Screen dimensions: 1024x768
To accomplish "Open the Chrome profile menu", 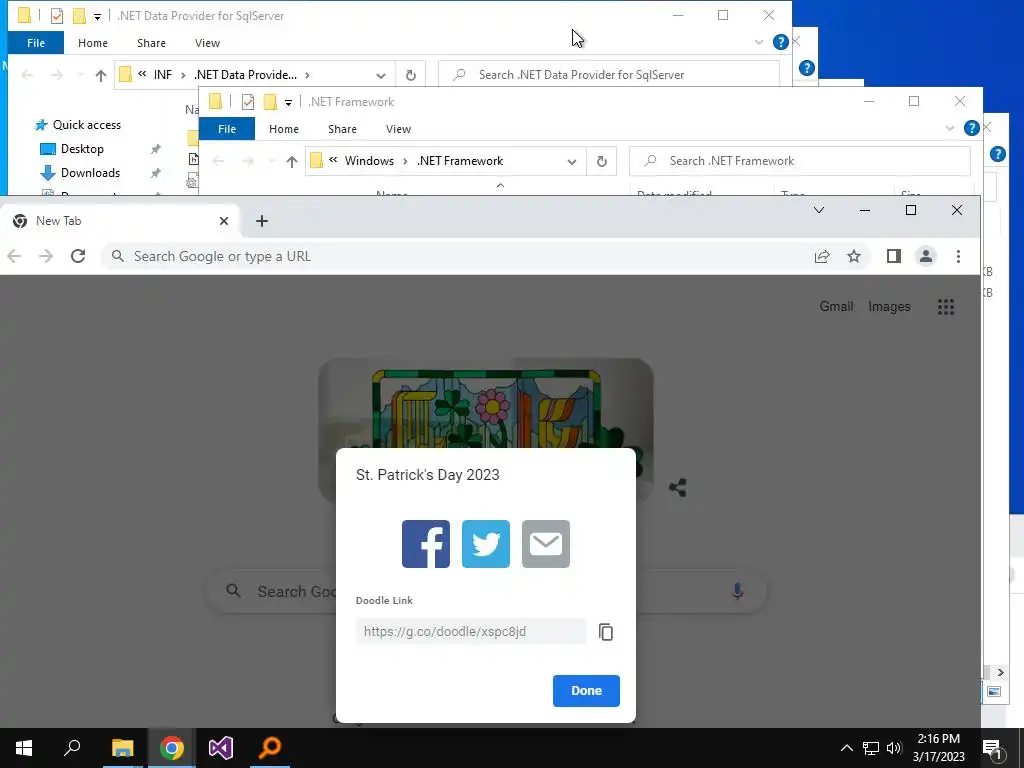I will pos(925,257).
